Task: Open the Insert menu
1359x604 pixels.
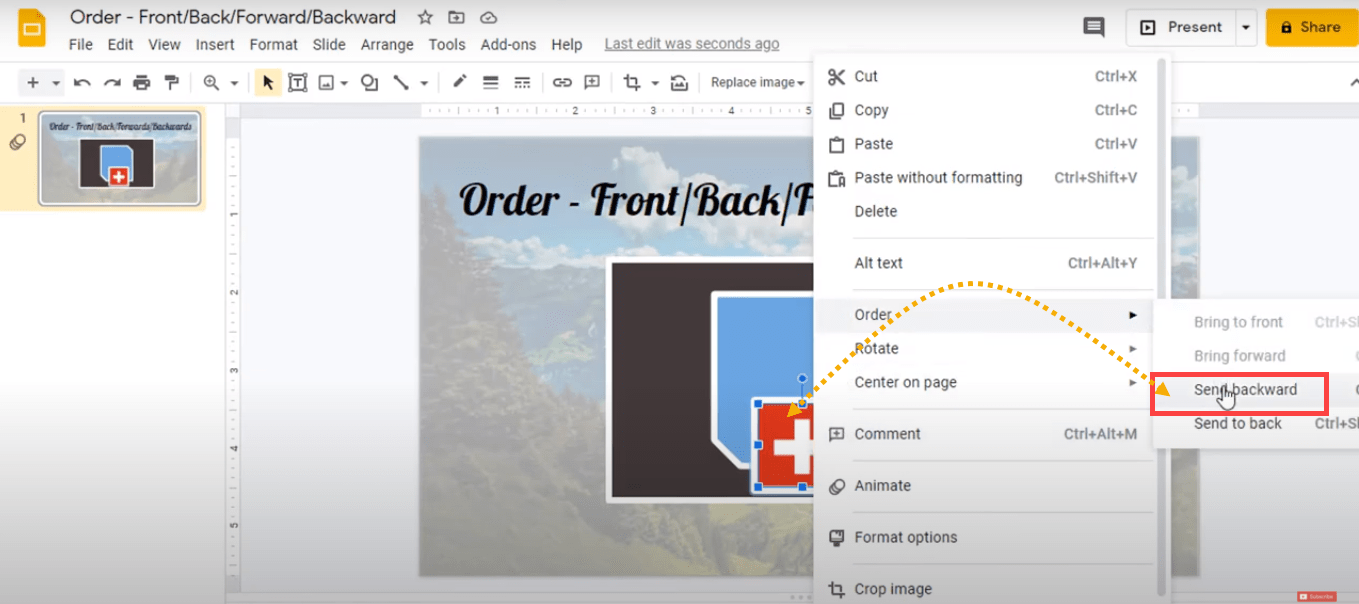Action: pos(215,44)
